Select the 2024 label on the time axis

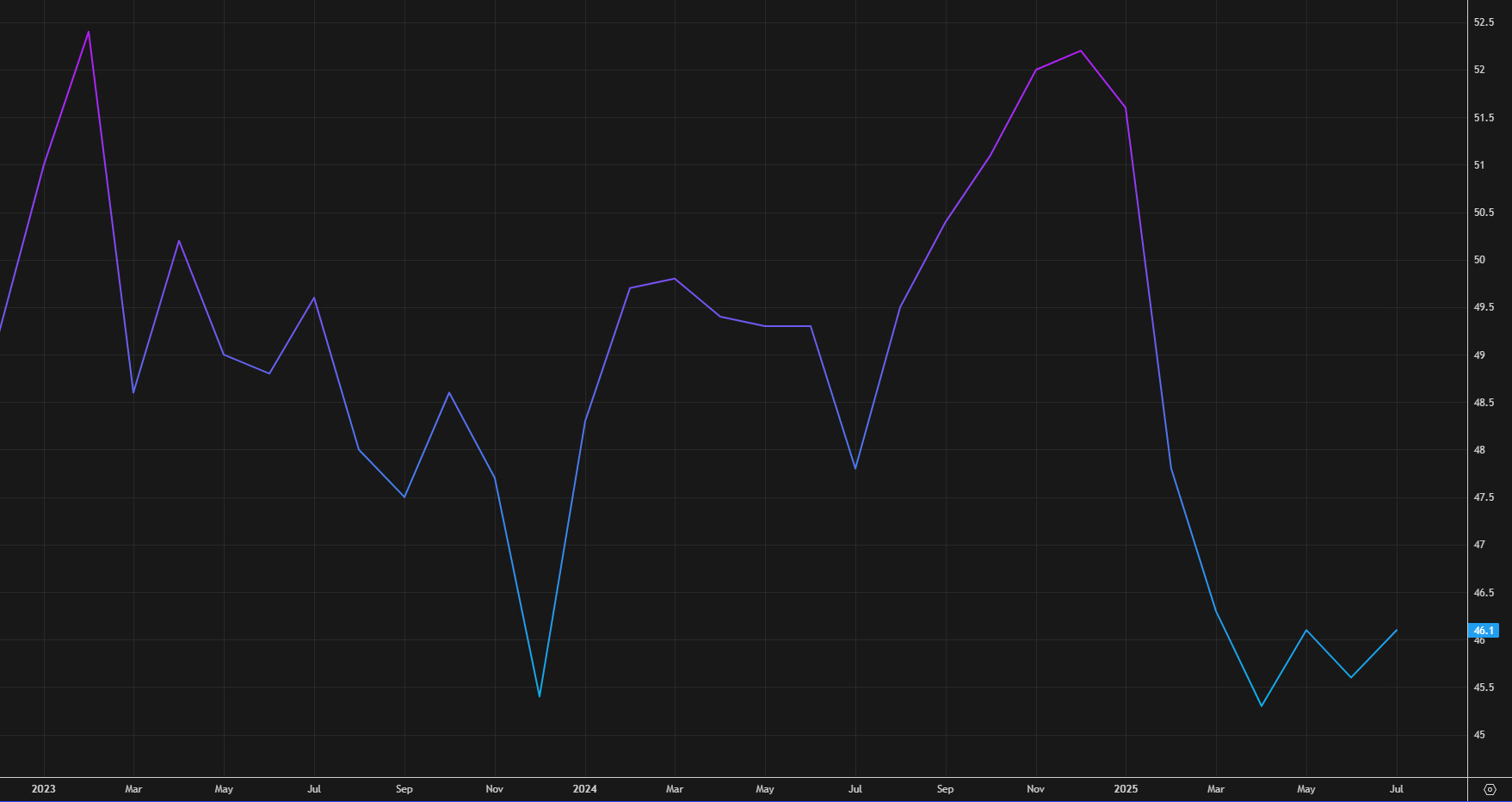coord(586,788)
